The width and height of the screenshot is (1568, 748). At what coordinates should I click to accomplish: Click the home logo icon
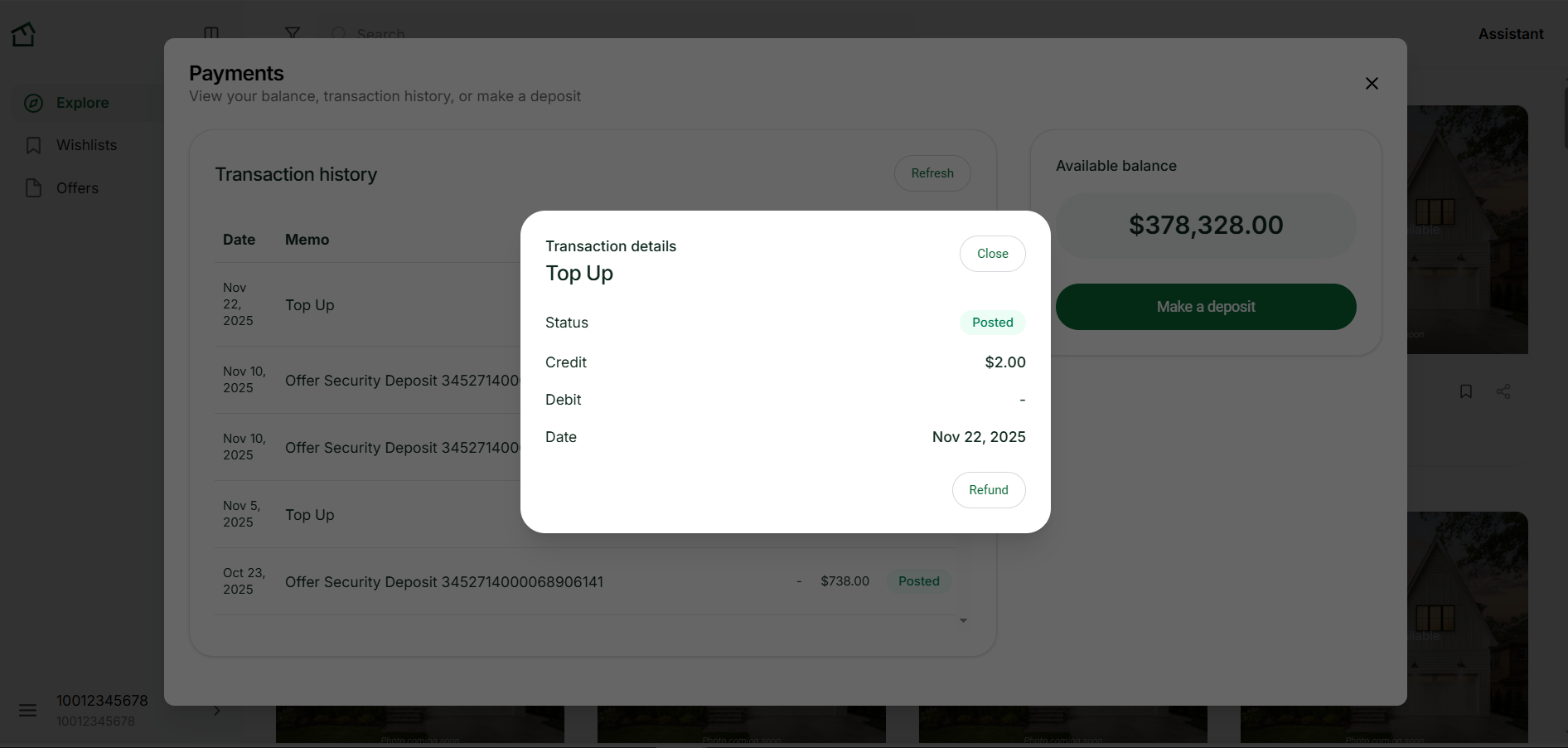(x=23, y=34)
